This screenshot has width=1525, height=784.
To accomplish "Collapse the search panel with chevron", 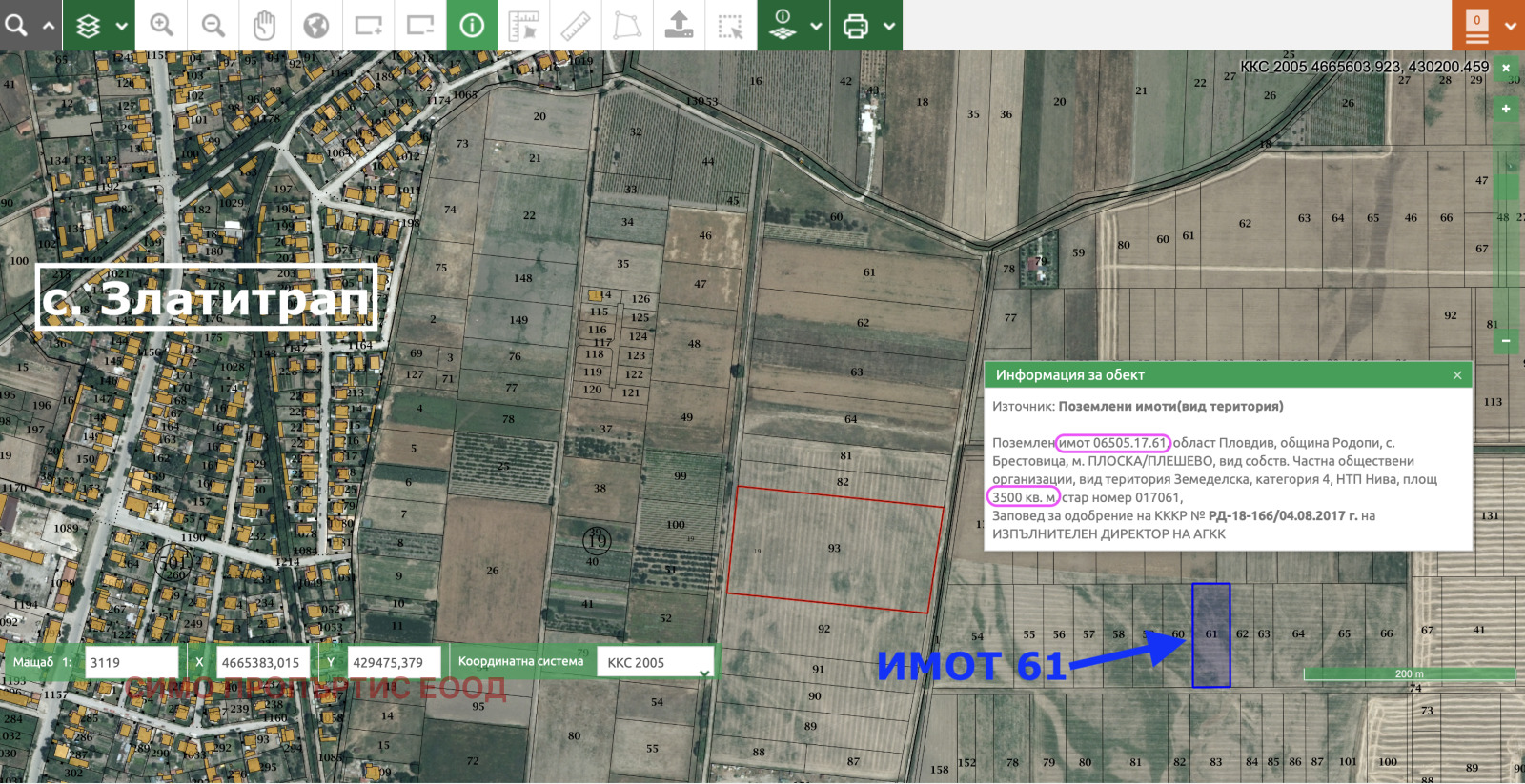I will tap(48, 26).
